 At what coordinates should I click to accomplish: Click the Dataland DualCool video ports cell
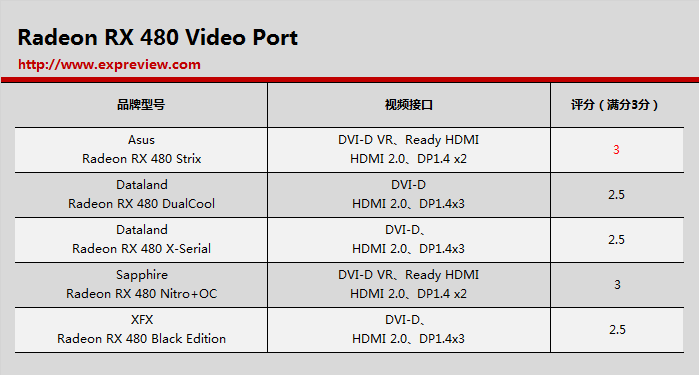point(409,195)
